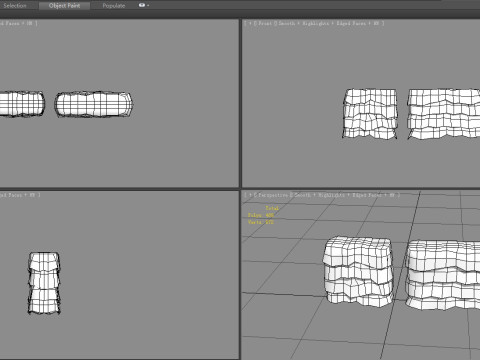480x360 pixels.
Task: Open the Populate ribbon tab
Action: pos(114,6)
